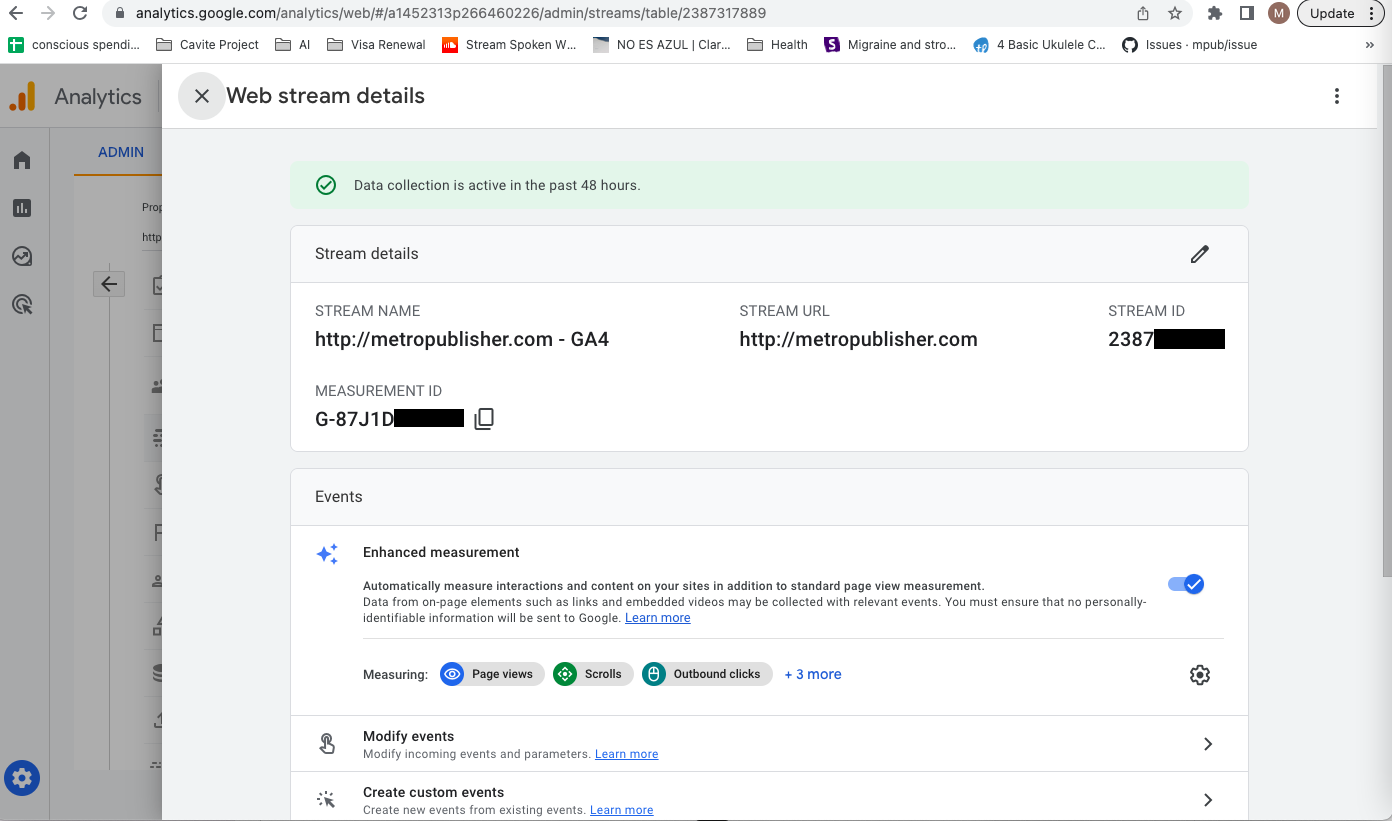Share this page via the share icon

[1143, 14]
